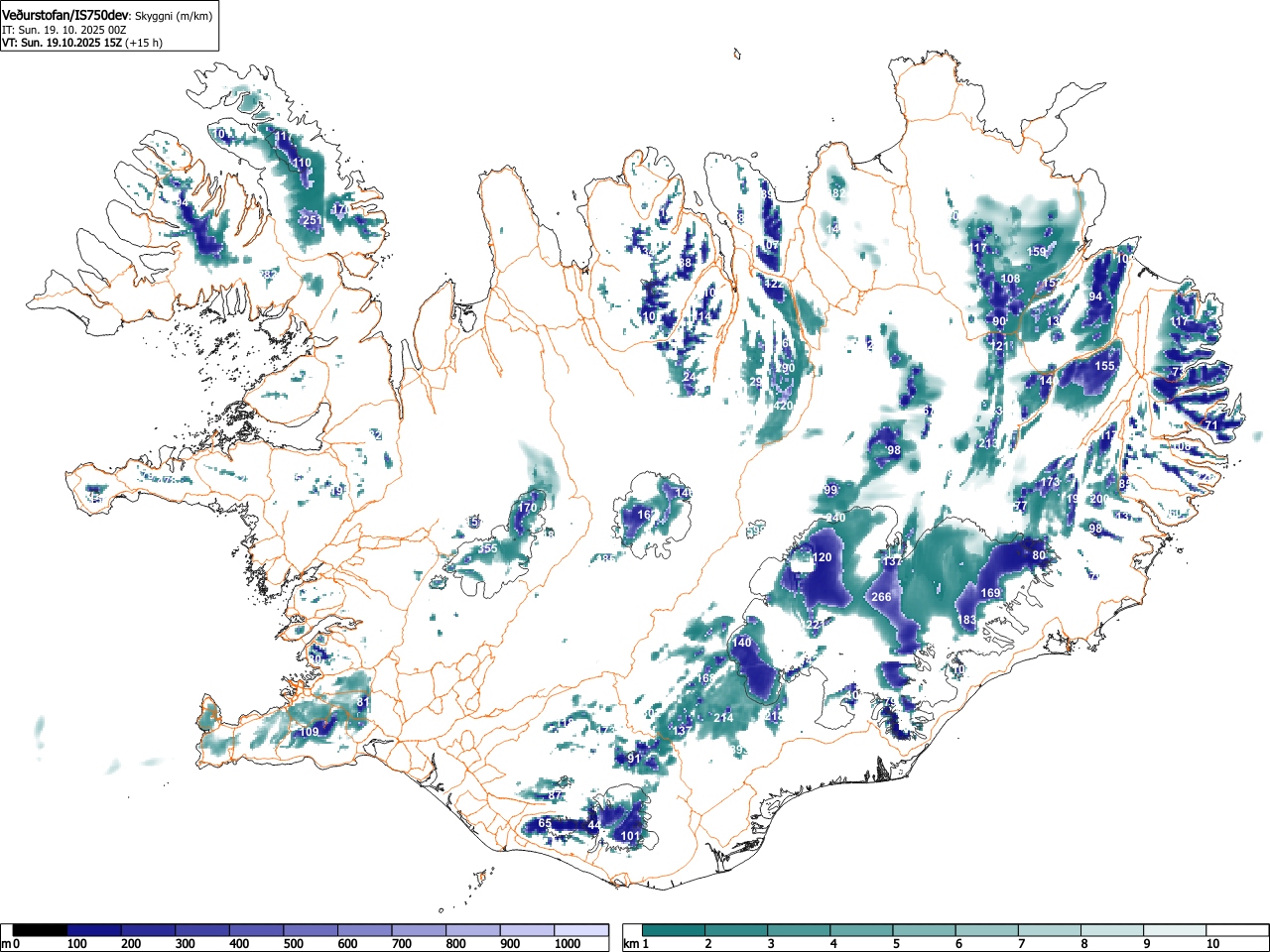
Task: Select the 900–1000 m pale lavender legend swatch
Action: (528, 930)
